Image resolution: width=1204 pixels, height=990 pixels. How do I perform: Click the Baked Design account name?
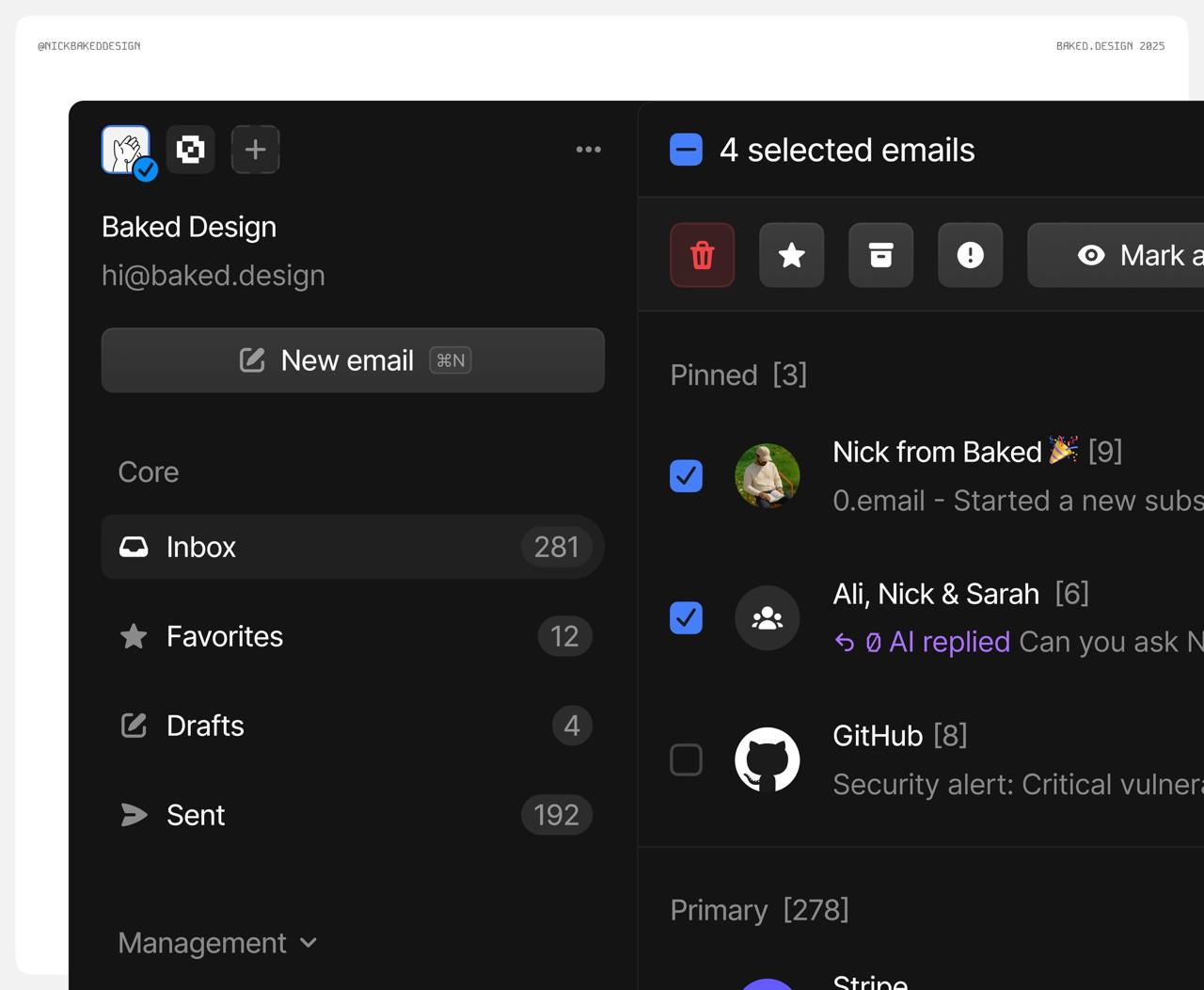click(189, 227)
